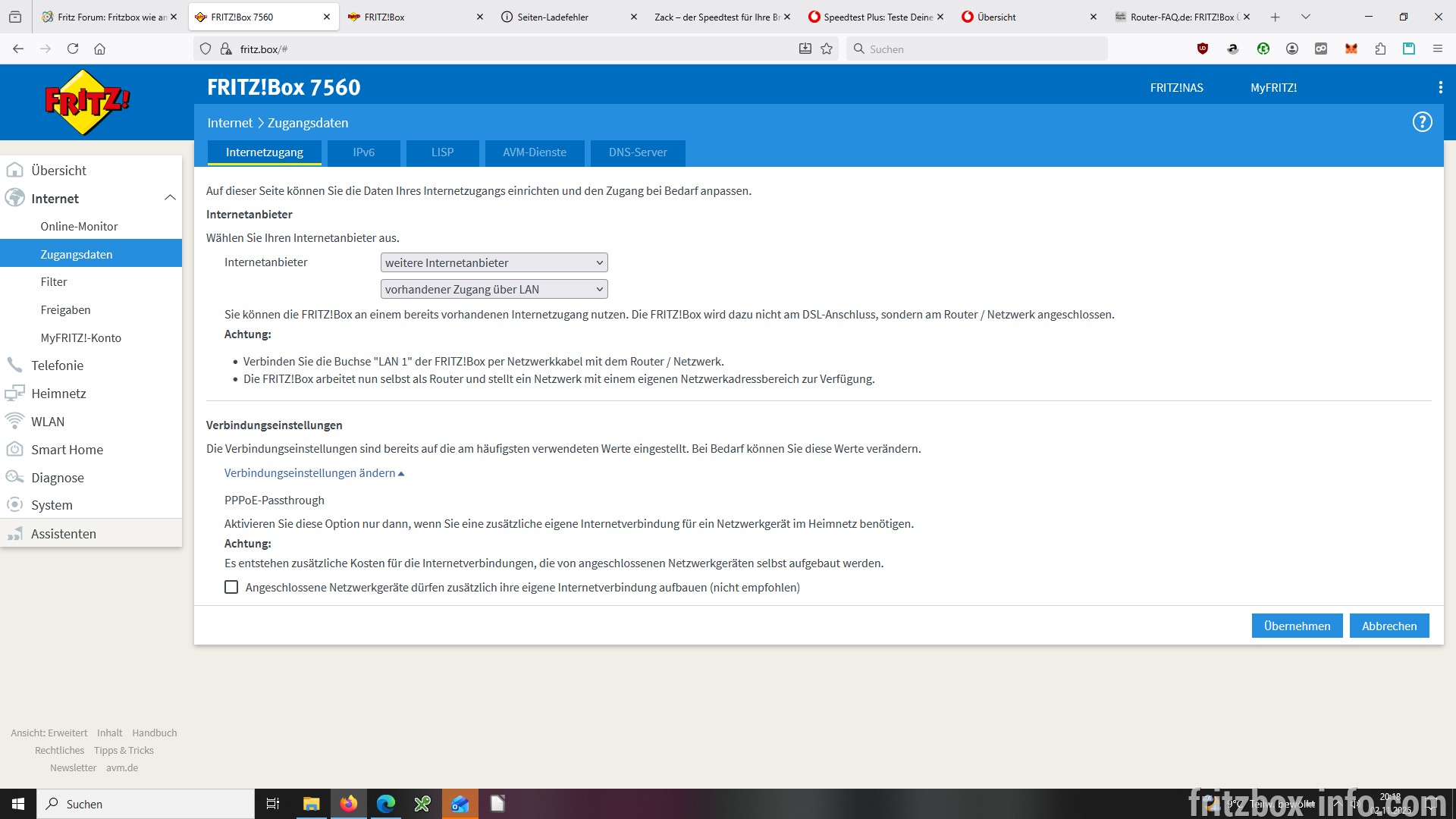This screenshot has width=1456, height=819.
Task: Open the Amazon extension icon
Action: click(x=1233, y=49)
